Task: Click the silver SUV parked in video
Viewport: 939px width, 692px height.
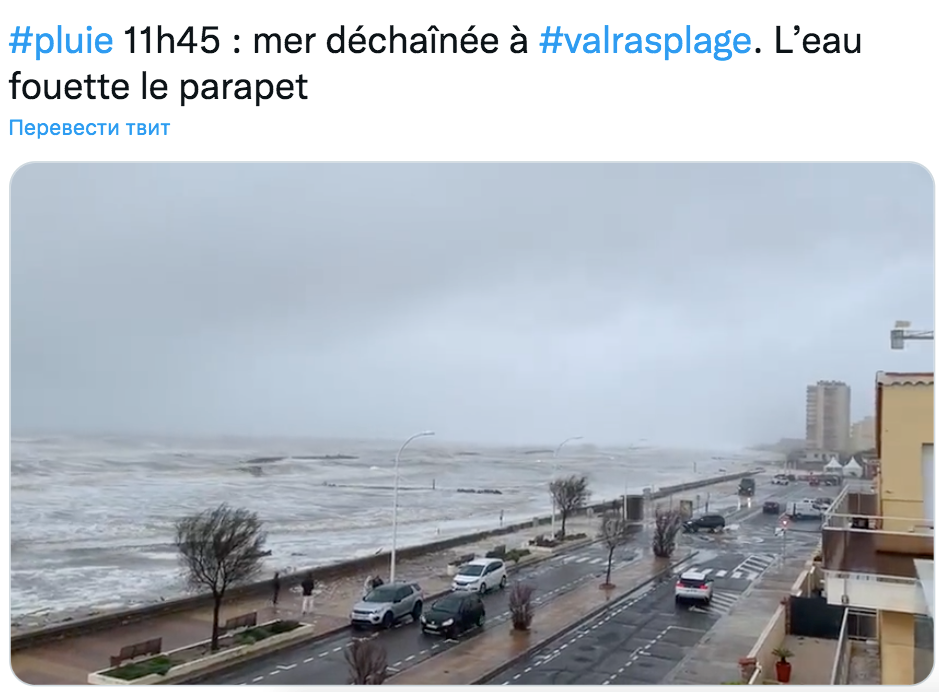Action: coord(387,604)
